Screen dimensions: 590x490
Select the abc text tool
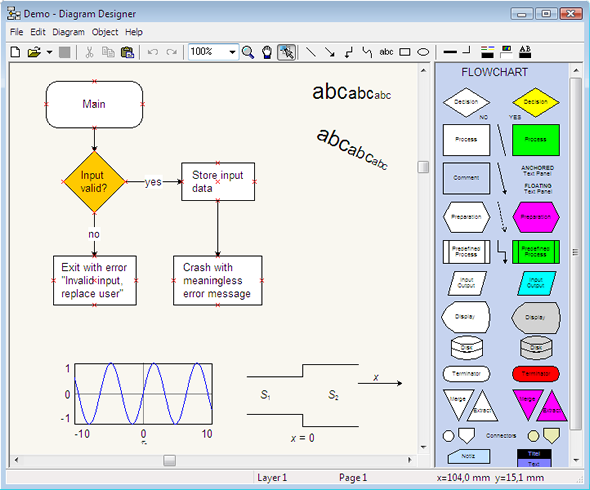386,52
